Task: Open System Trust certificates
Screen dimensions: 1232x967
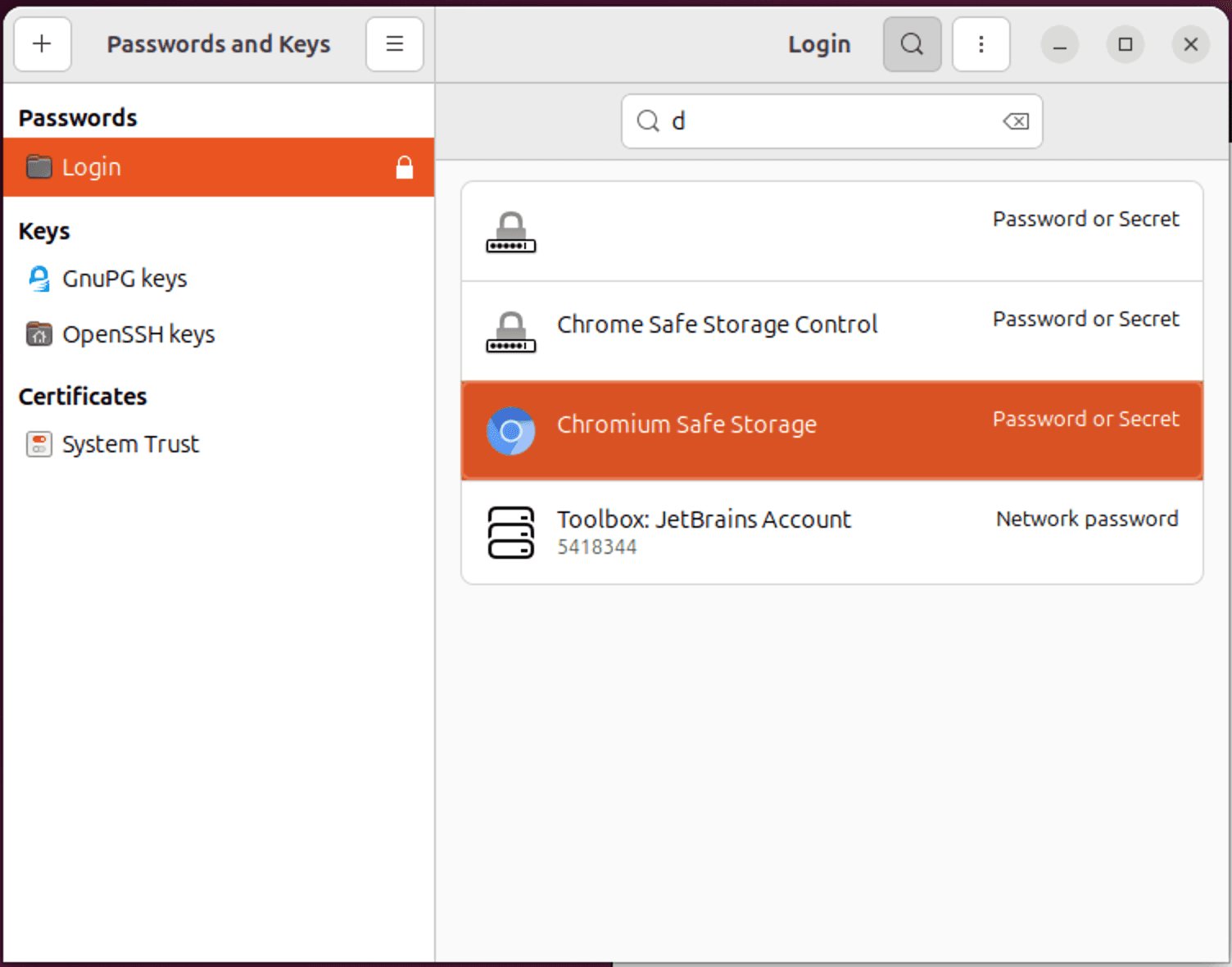Action: [130, 444]
